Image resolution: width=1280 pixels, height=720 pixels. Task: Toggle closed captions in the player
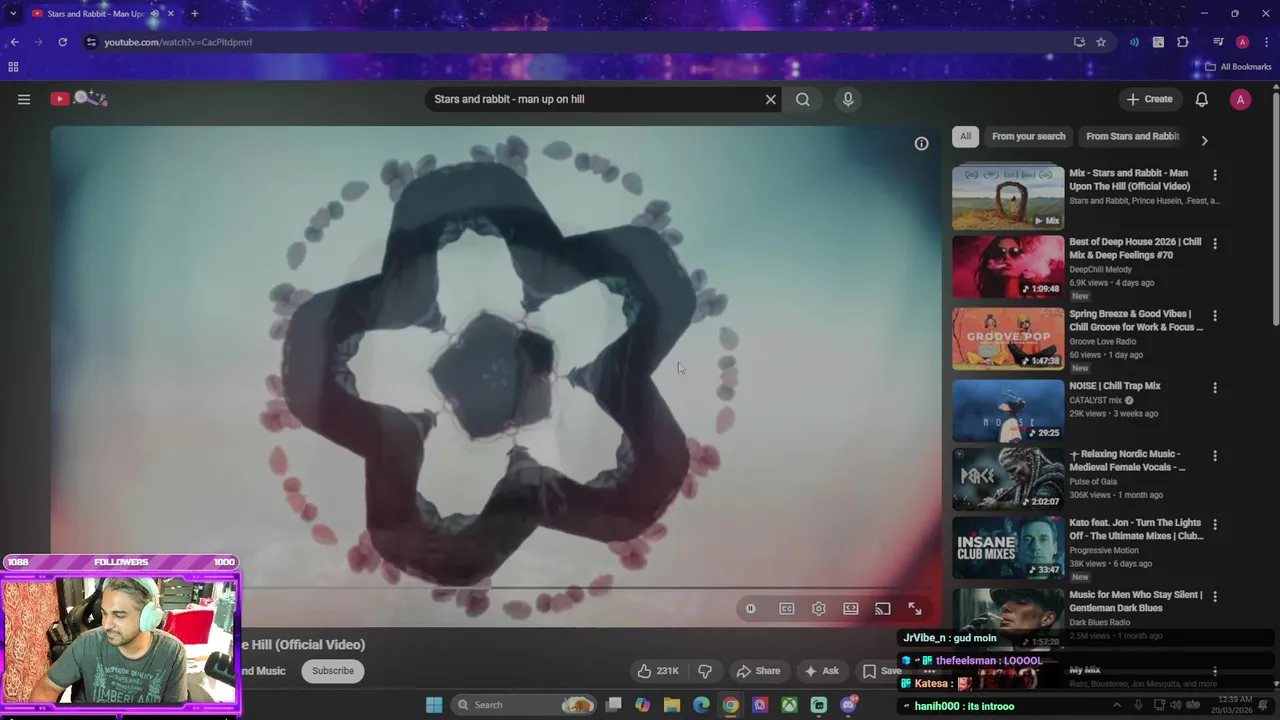[x=787, y=608]
